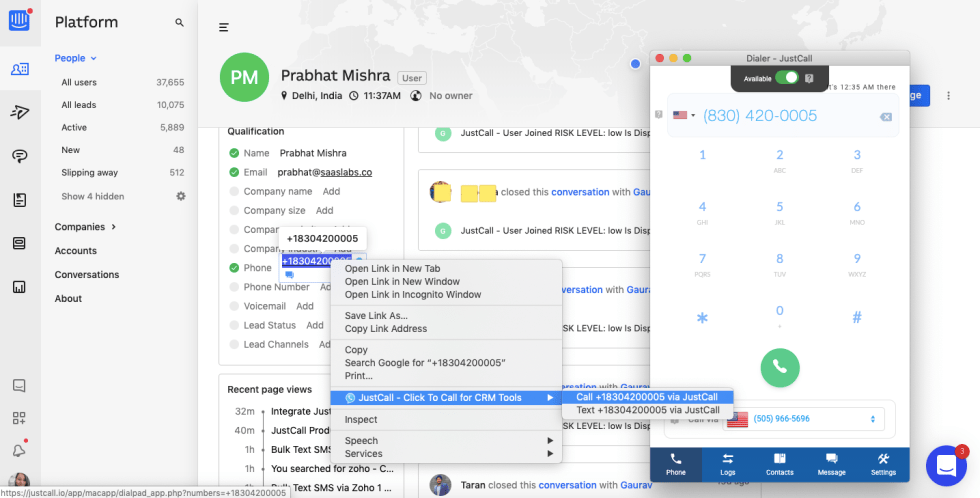Show 4 hidden segments
The width and height of the screenshot is (980, 498).
pyautogui.click(x=92, y=196)
